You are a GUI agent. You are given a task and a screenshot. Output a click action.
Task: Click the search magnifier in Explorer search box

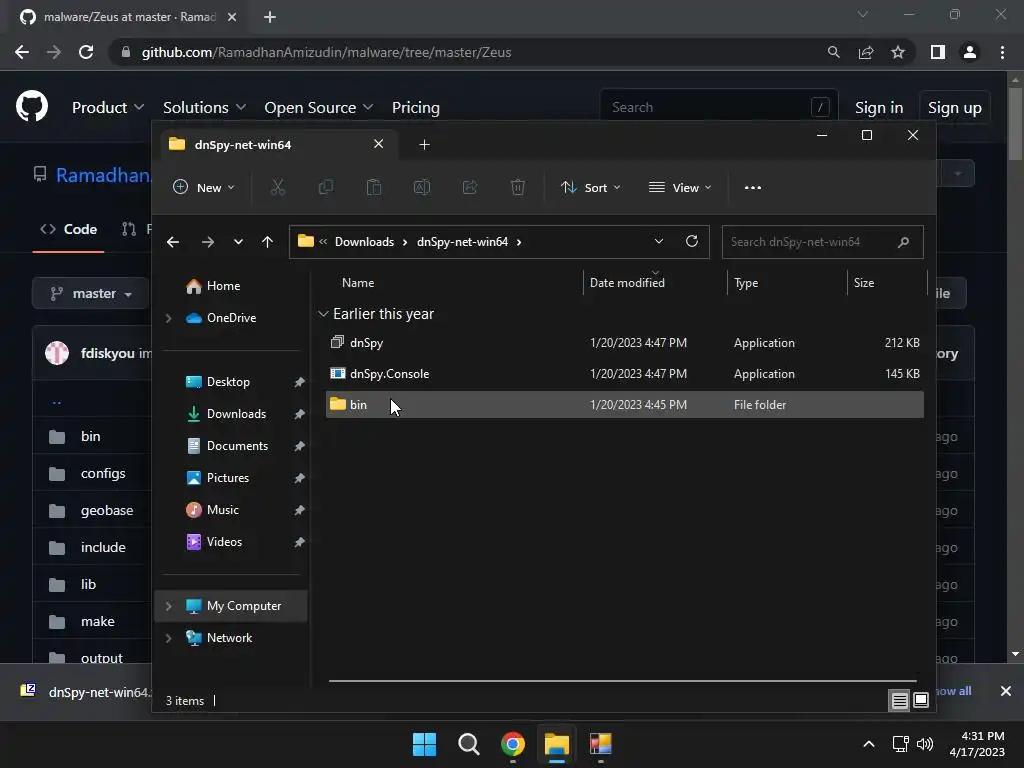click(903, 242)
